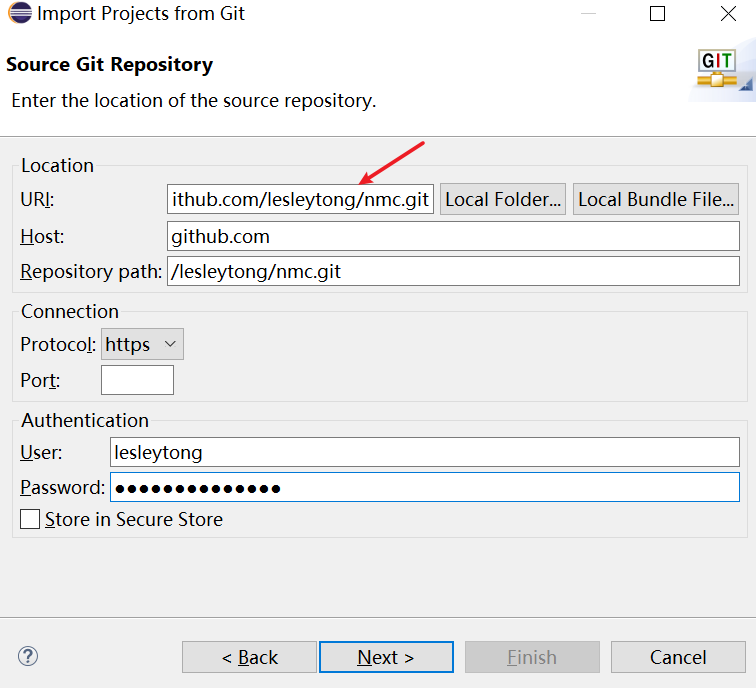Cancel the Git import wizard
756x688 pixels.
(678, 657)
